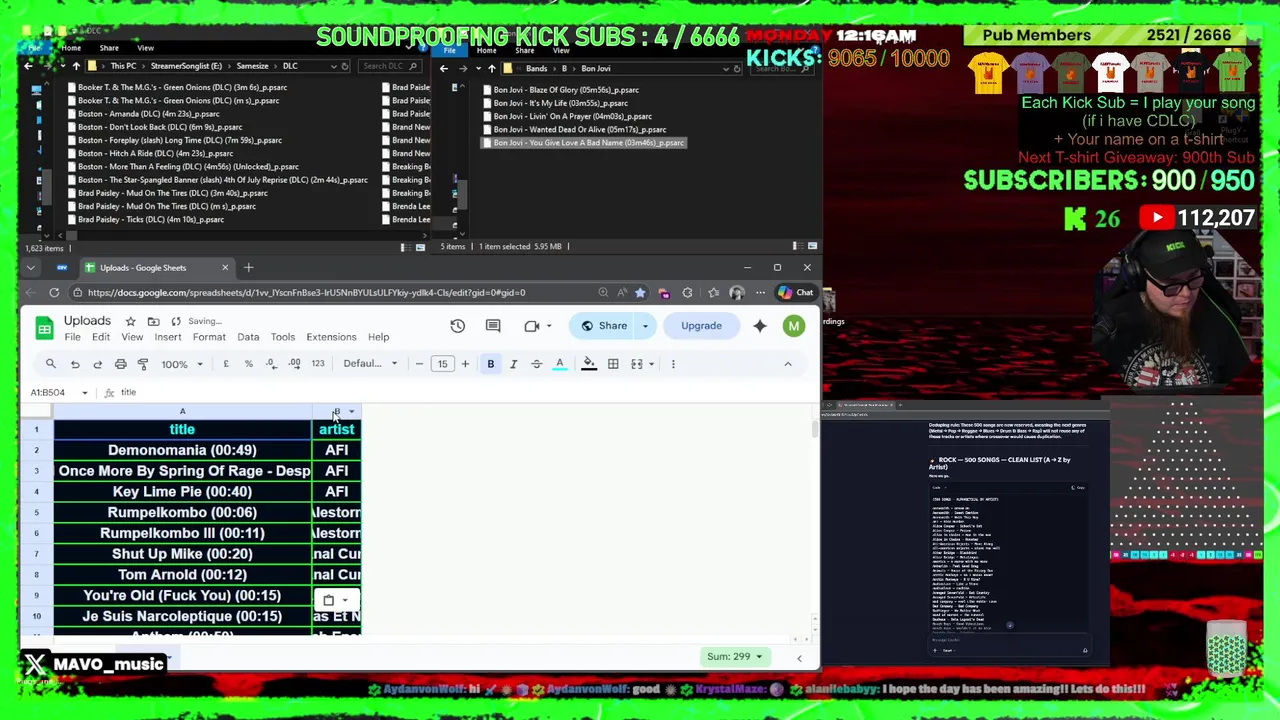1280x720 pixels.
Task: Open version history clock icon
Action: tap(458, 326)
